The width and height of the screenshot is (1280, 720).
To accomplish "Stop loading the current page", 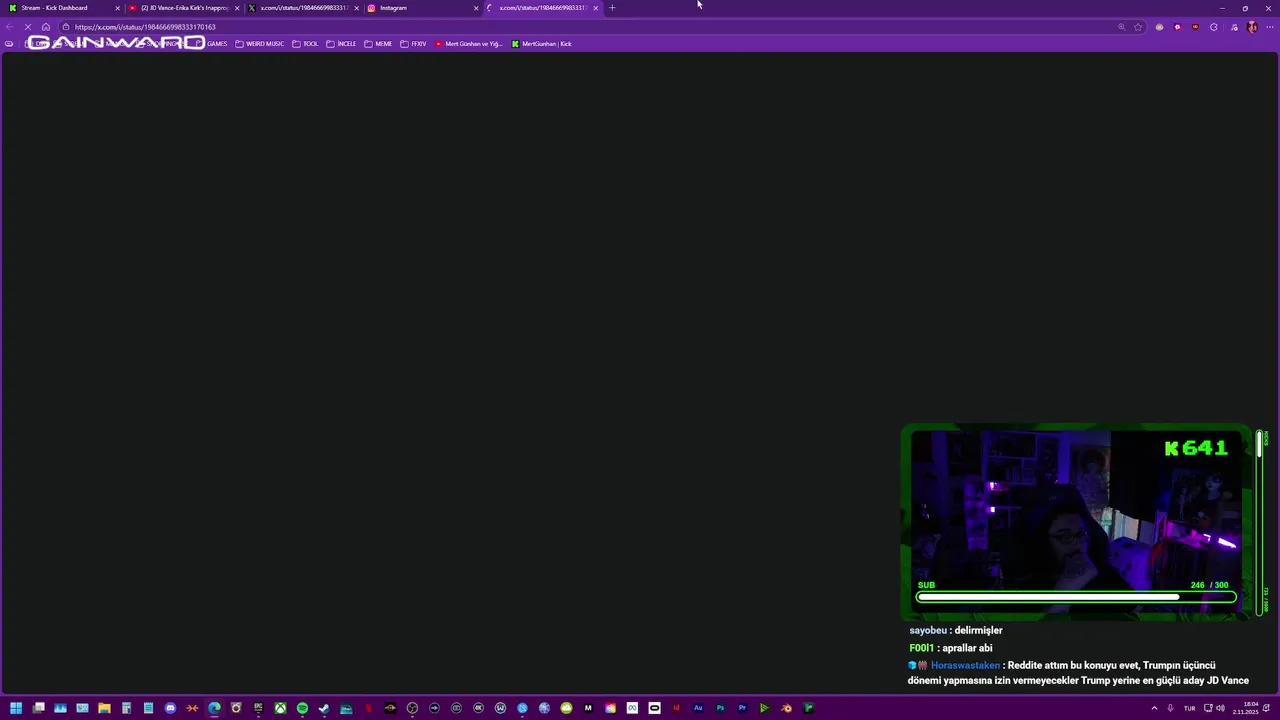I will 28,27.
